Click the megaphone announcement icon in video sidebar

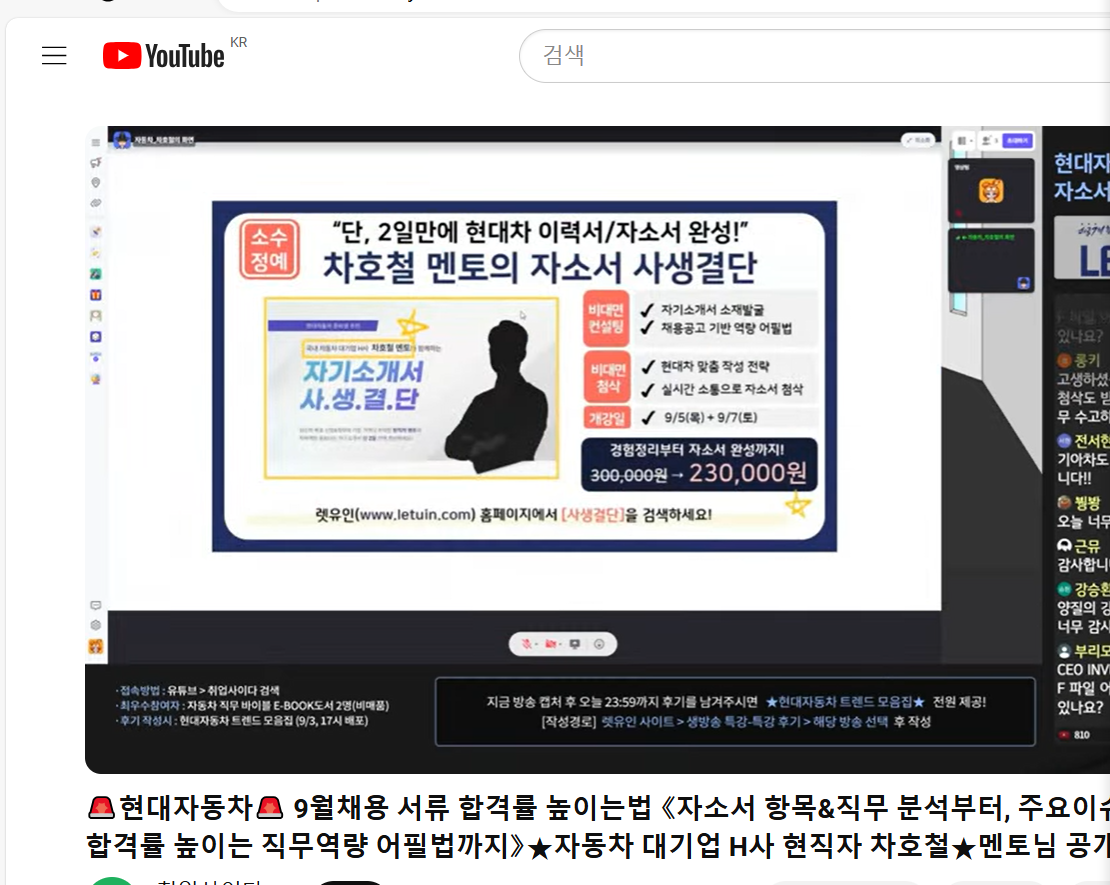[x=96, y=162]
